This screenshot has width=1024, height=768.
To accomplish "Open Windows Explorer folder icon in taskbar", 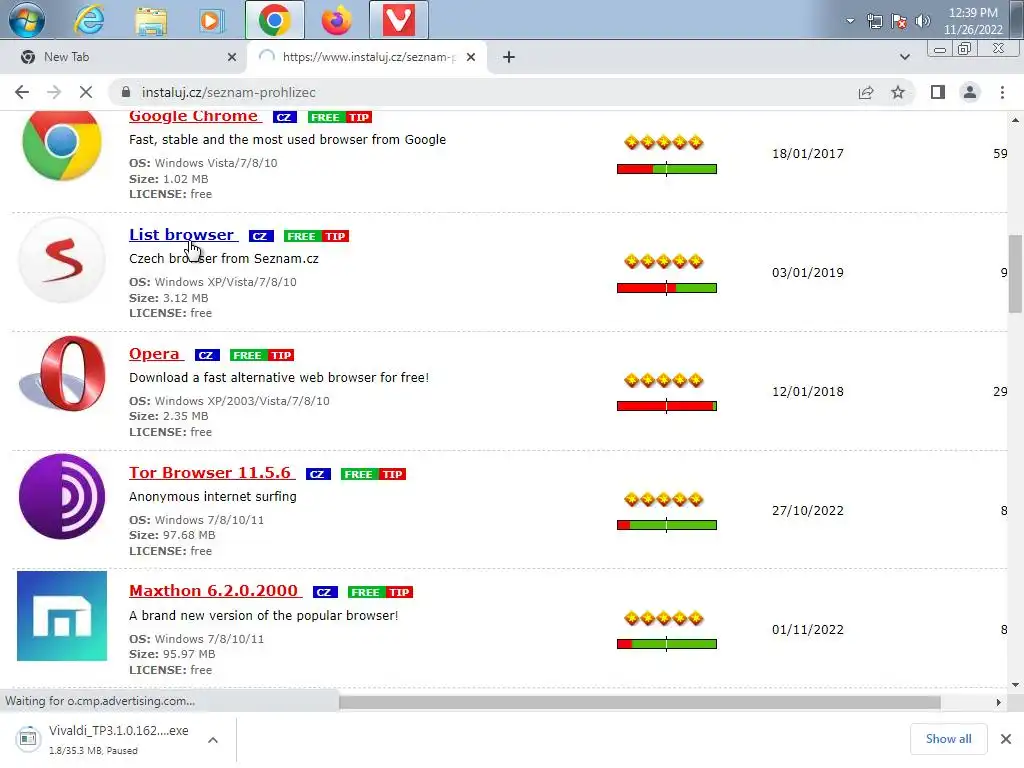I will click(x=151, y=20).
